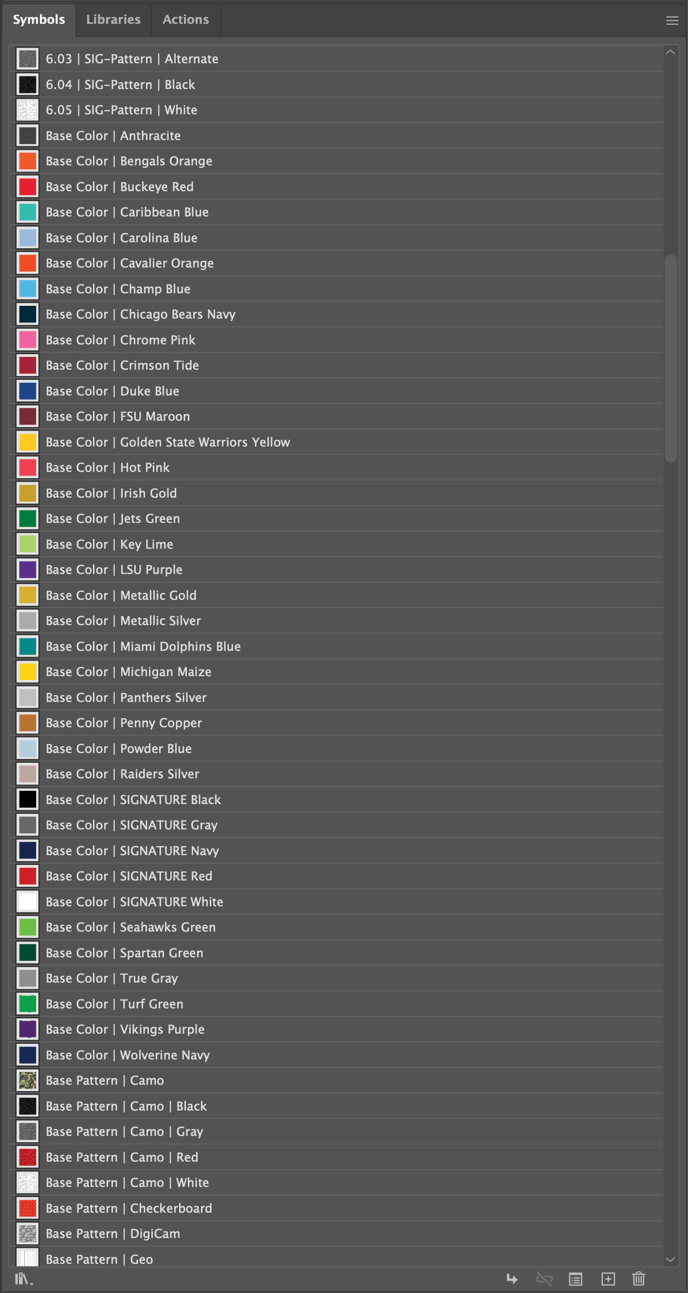Select the Symbols tab
688x1293 pixels.
[39, 19]
